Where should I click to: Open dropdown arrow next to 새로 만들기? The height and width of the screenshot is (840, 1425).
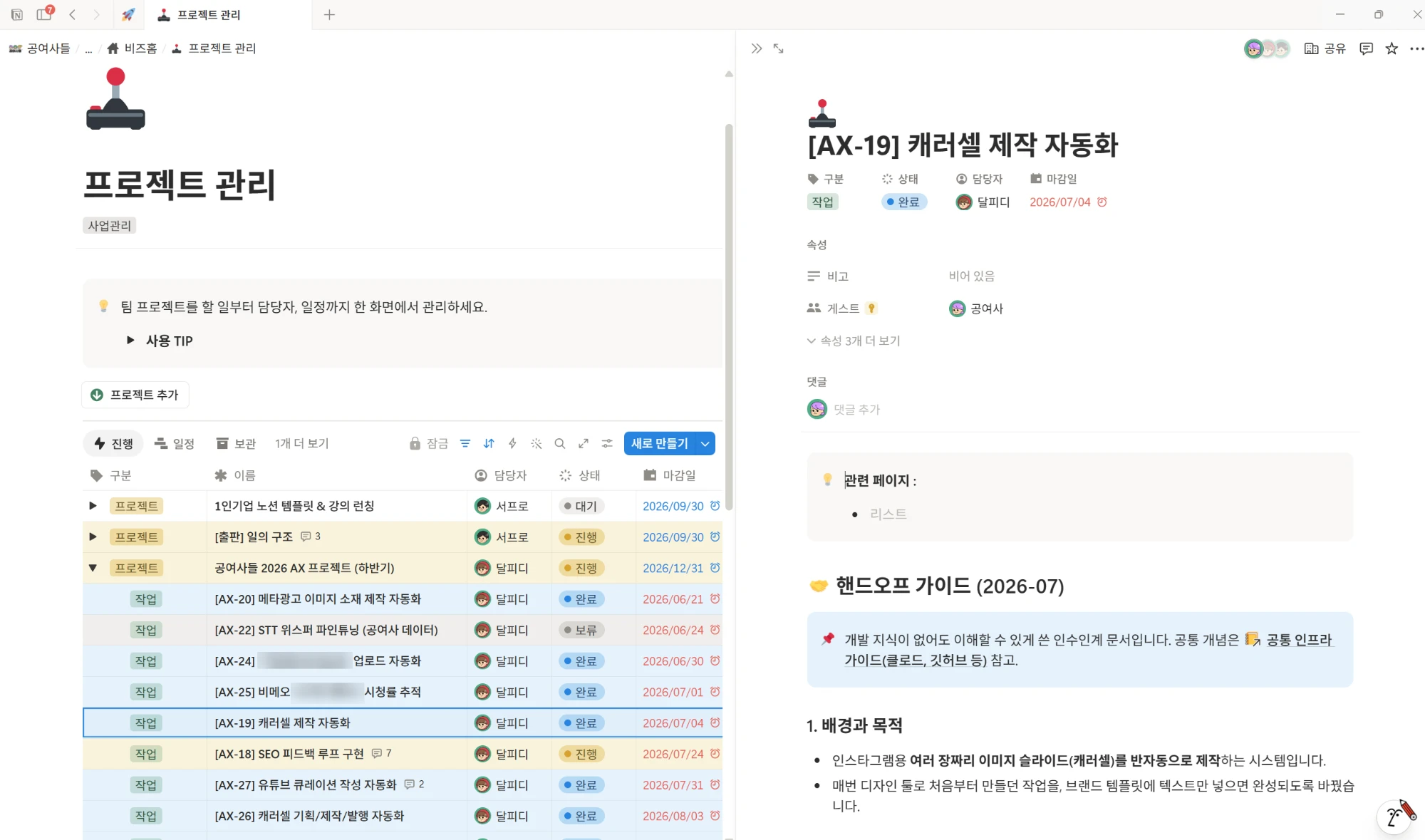[x=705, y=443]
